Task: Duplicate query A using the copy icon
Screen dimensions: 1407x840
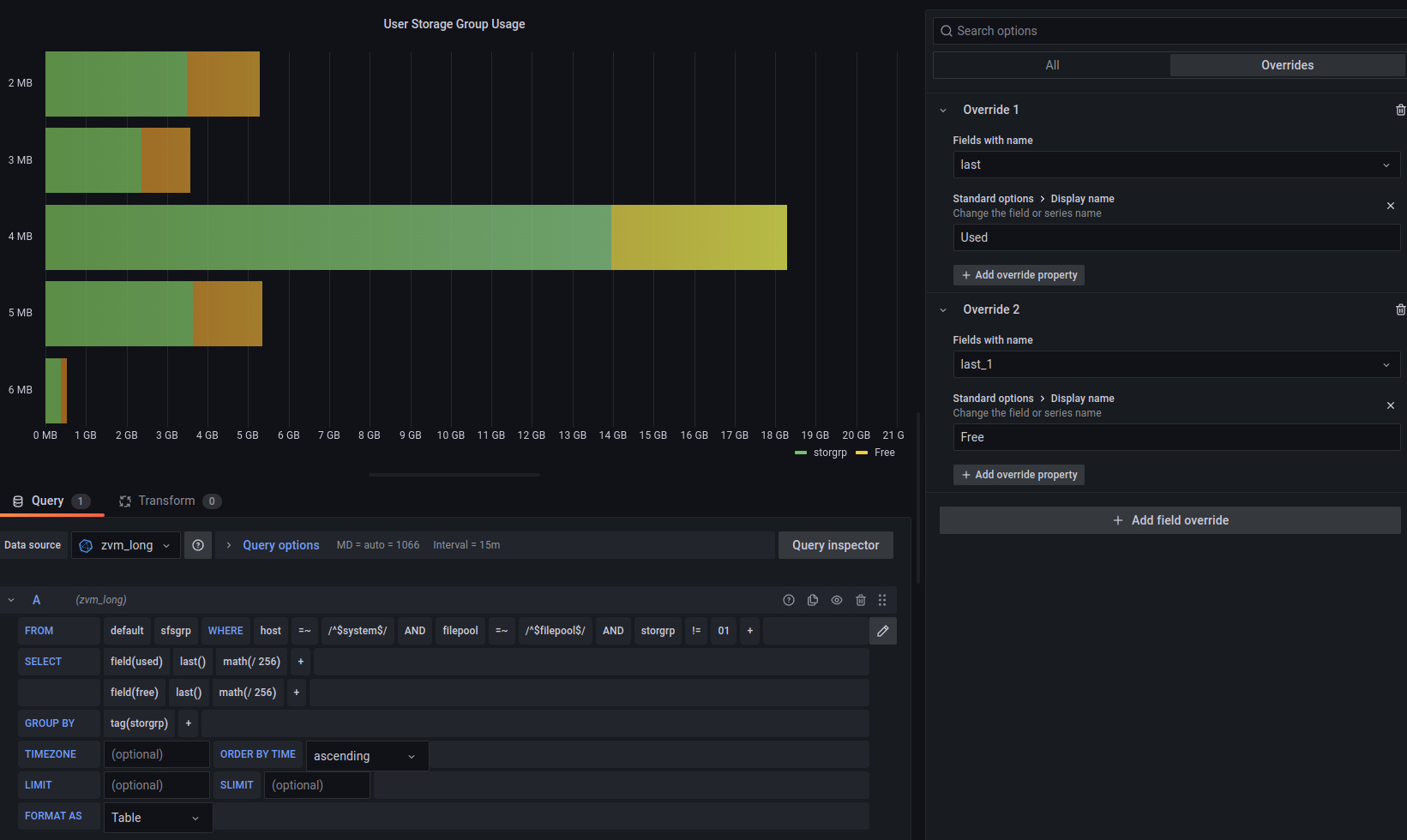Action: 813,600
